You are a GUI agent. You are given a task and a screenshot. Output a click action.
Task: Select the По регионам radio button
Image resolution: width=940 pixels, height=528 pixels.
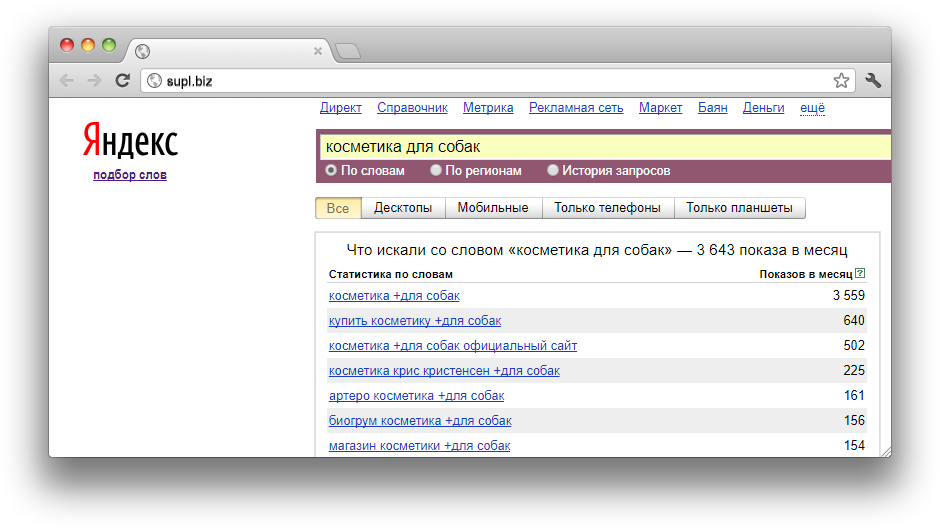(436, 170)
